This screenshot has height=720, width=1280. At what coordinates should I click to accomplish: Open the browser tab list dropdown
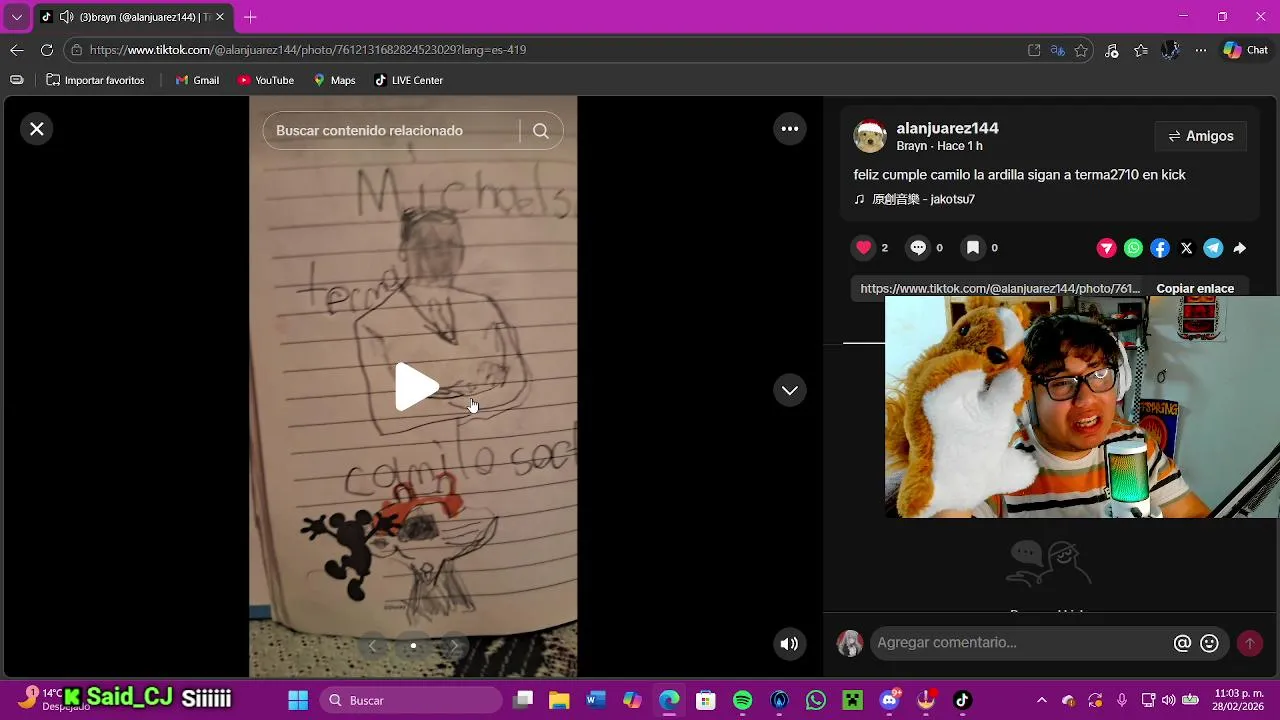[x=17, y=17]
